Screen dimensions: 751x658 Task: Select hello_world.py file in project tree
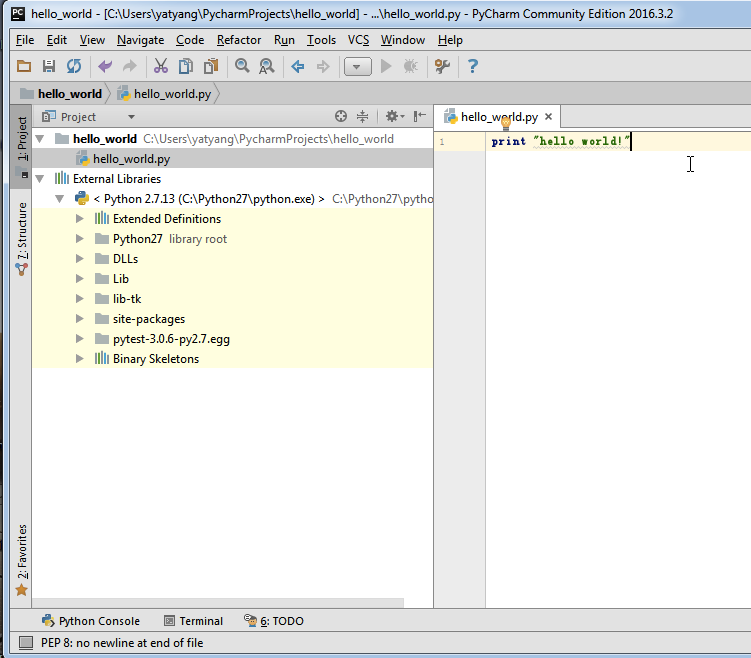pyautogui.click(x=233, y=159)
